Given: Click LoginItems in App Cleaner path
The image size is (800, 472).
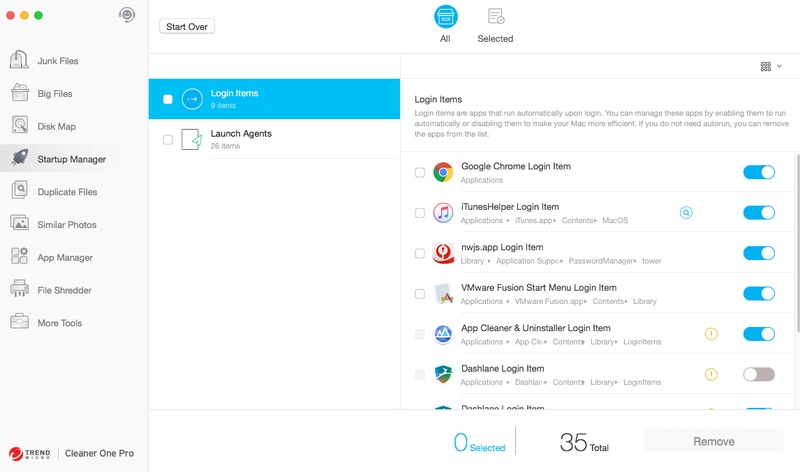Looking at the screenshot, I should [642, 342].
